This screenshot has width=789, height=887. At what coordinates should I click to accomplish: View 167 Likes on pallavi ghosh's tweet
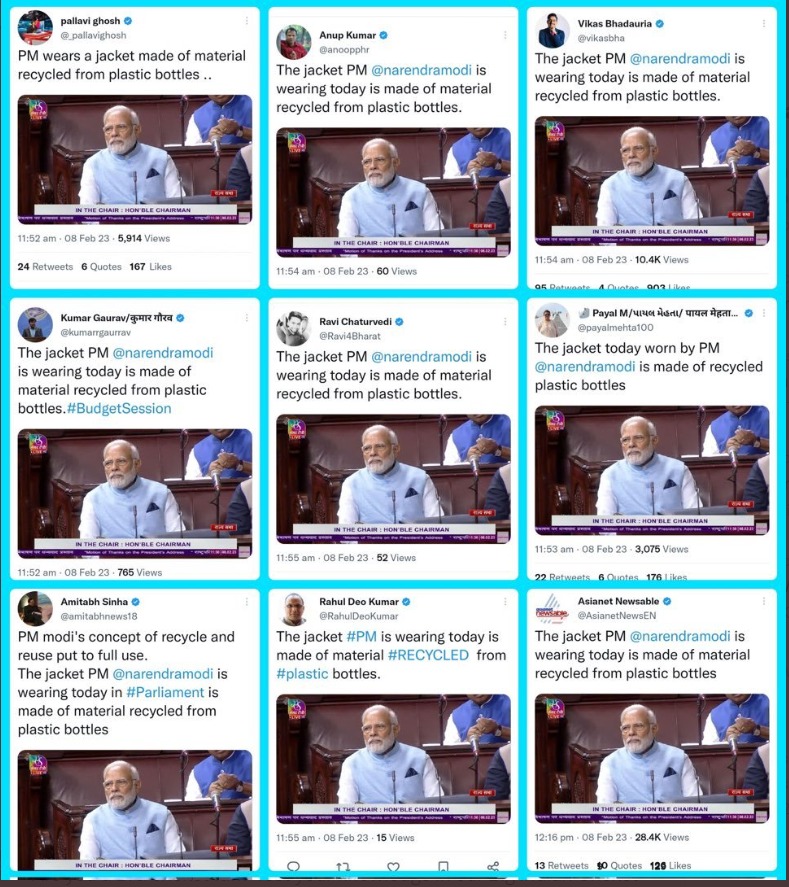(x=150, y=266)
